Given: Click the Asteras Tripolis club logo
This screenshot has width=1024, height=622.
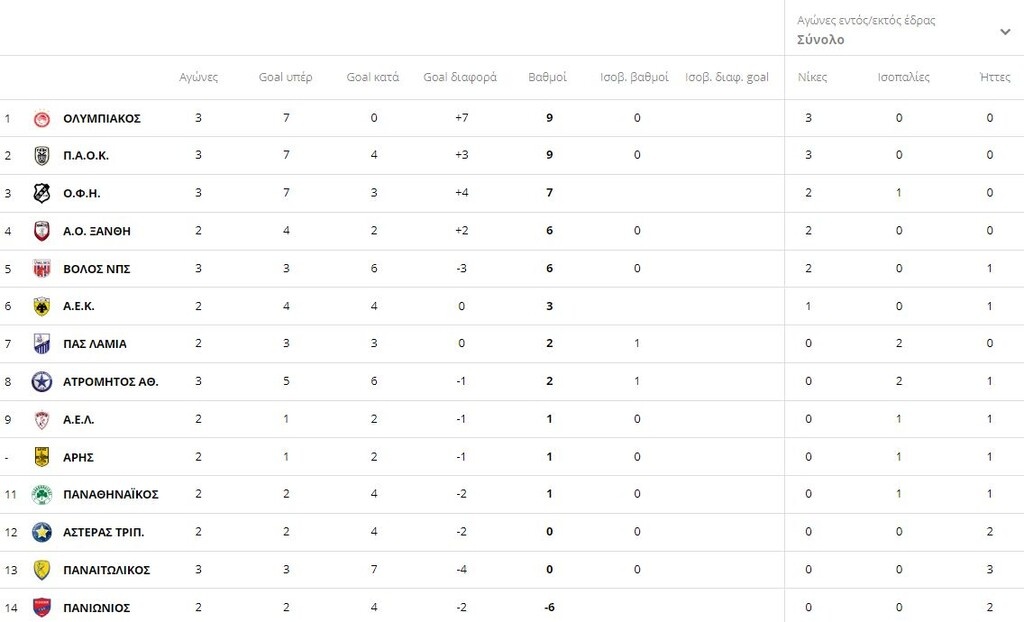Looking at the screenshot, I should [x=42, y=532].
